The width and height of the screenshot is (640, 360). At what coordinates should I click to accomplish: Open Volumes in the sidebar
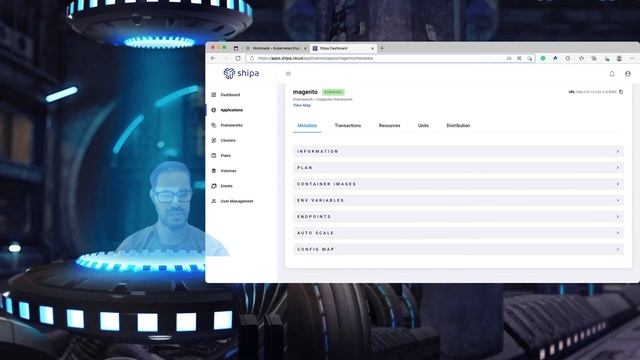coord(228,171)
